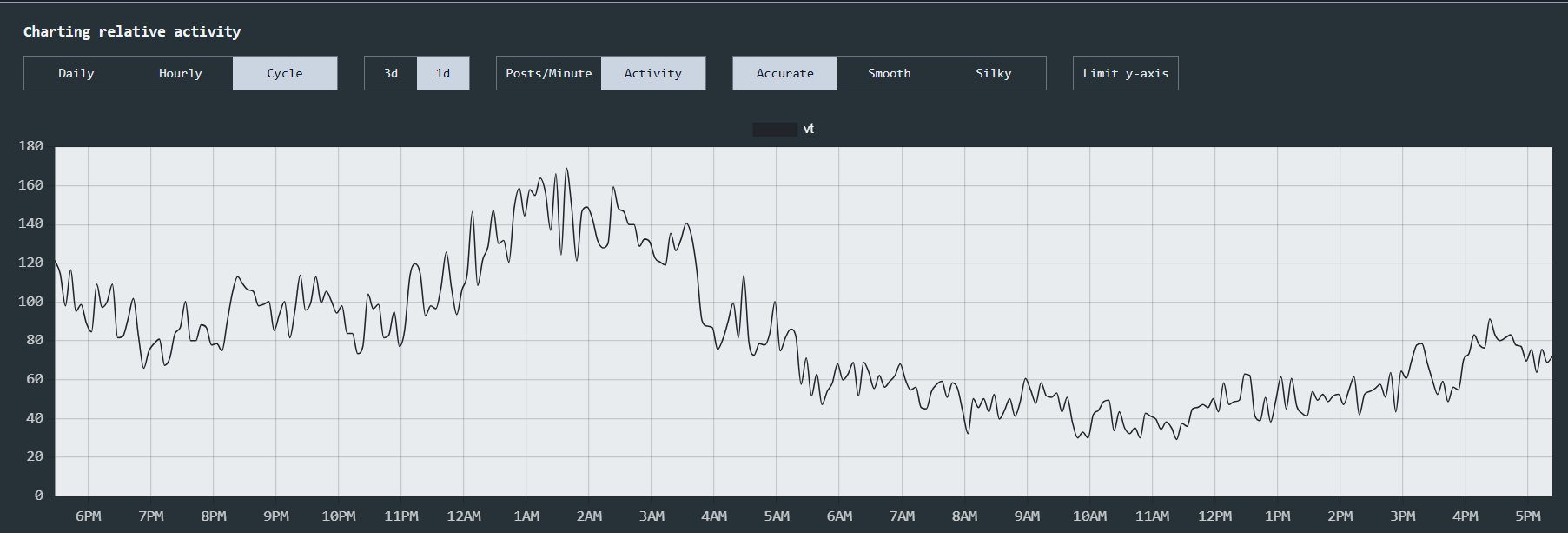The height and width of the screenshot is (533, 1568).
Task: Click the 20 y-axis value
Action: point(35,456)
